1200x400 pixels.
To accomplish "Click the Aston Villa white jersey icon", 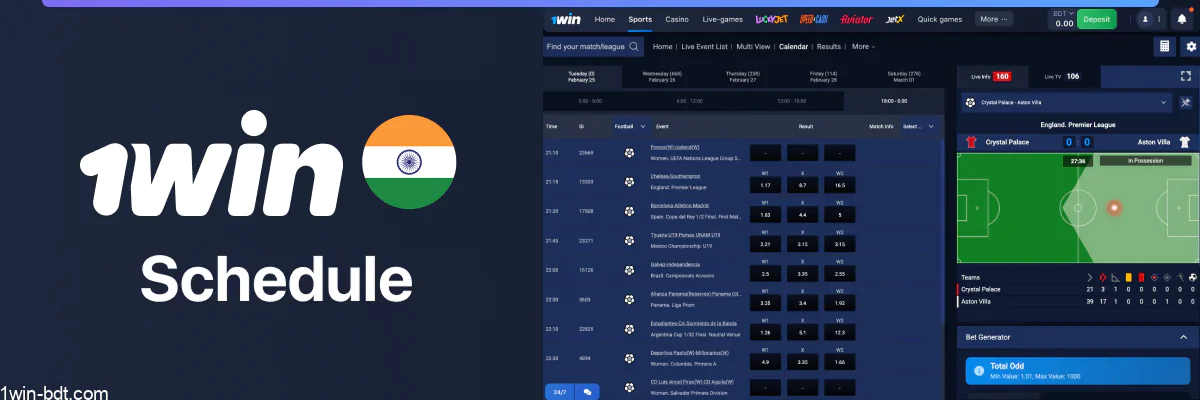I will [1185, 142].
